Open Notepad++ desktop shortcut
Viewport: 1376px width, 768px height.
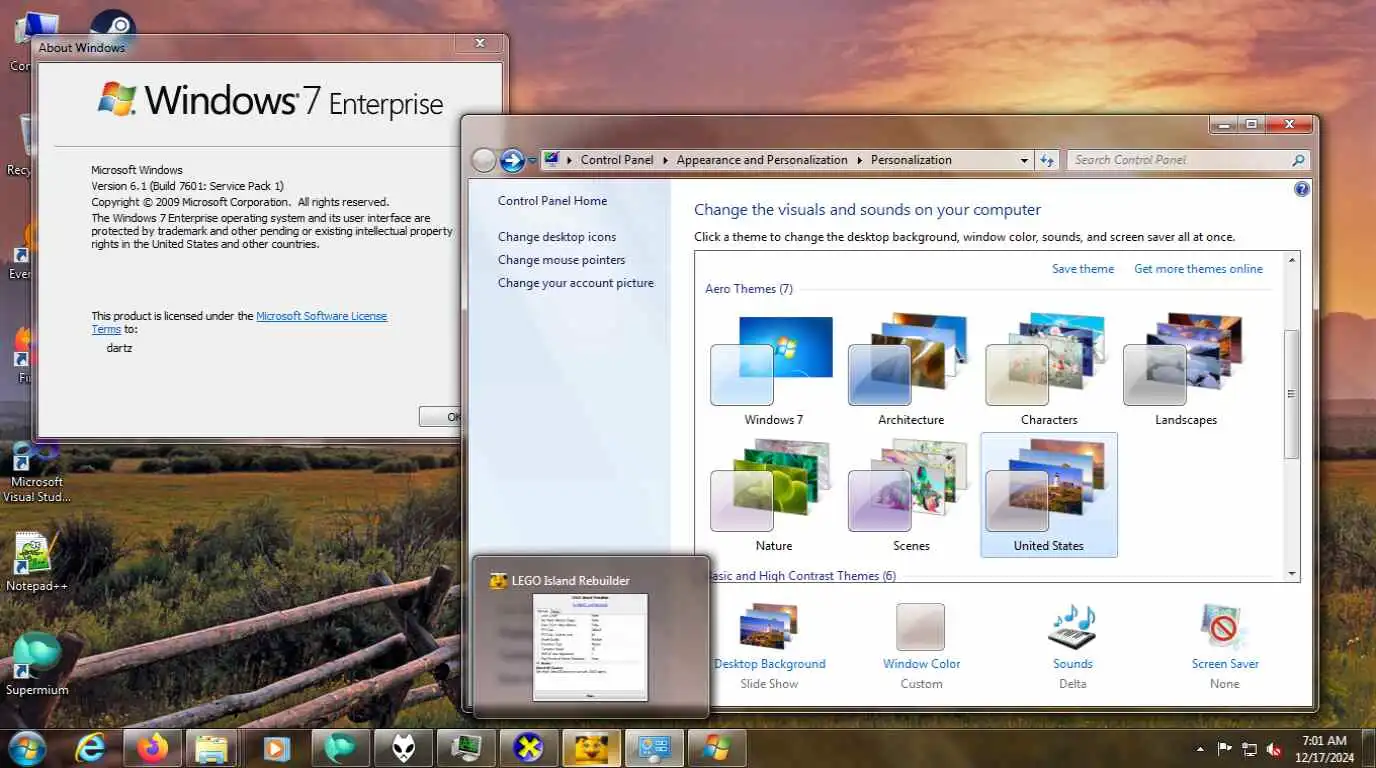(36, 563)
